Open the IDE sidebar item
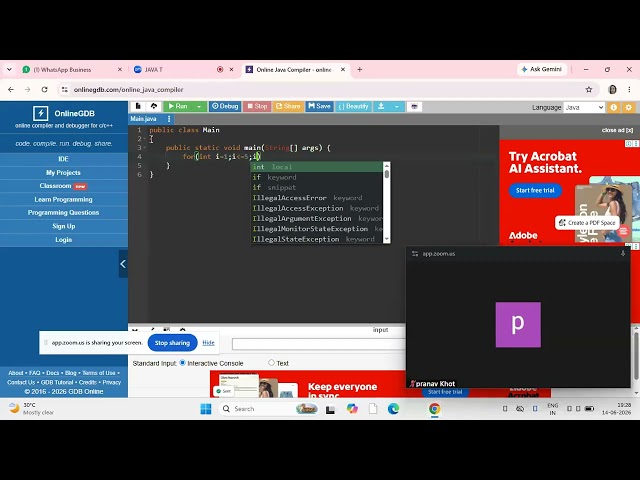Image resolution: width=640 pixels, height=480 pixels. pos(64,159)
